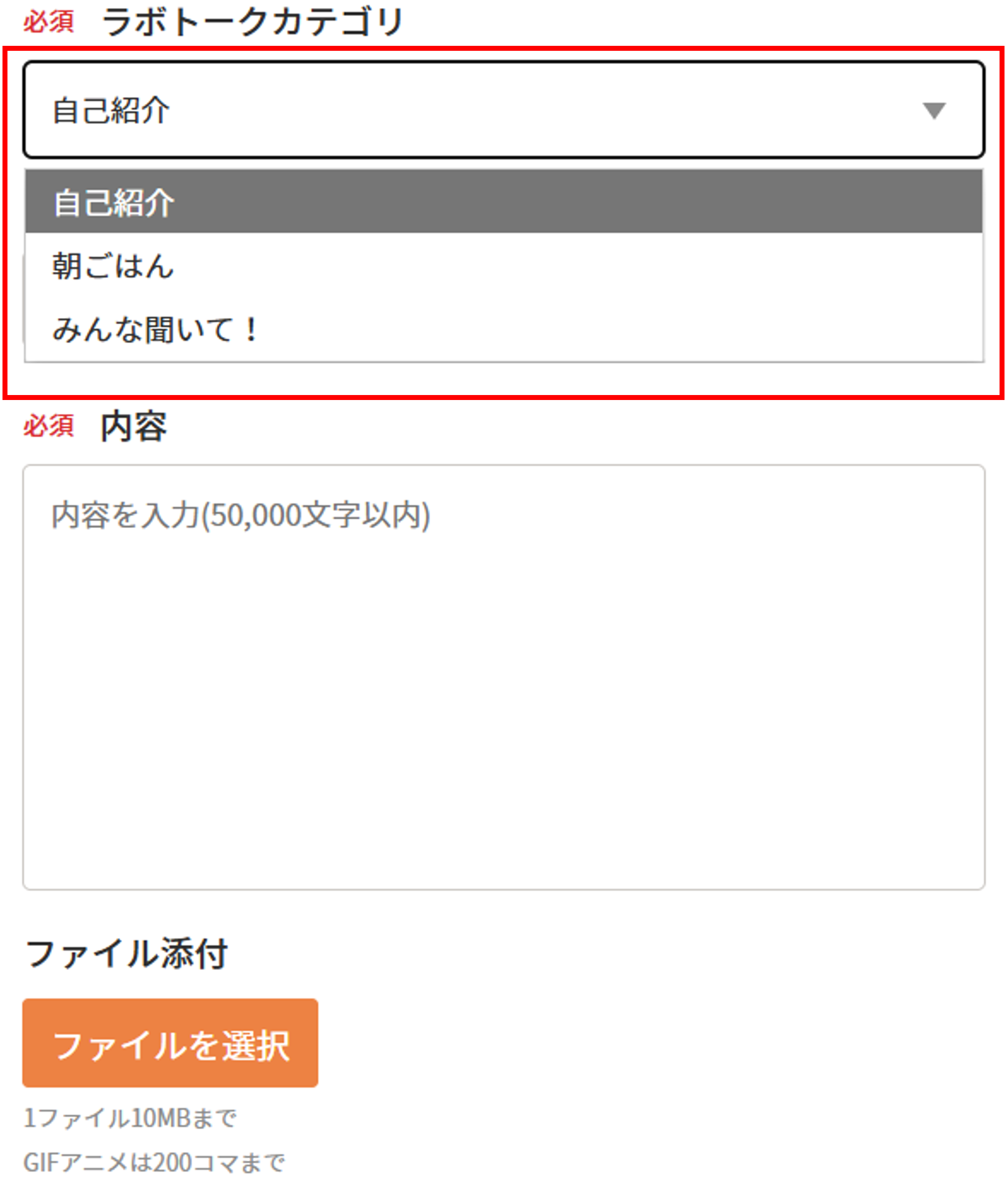Click the 1ファイル10MBまで hint text
Viewport: 1008px width, 1204px height.
[130, 1118]
